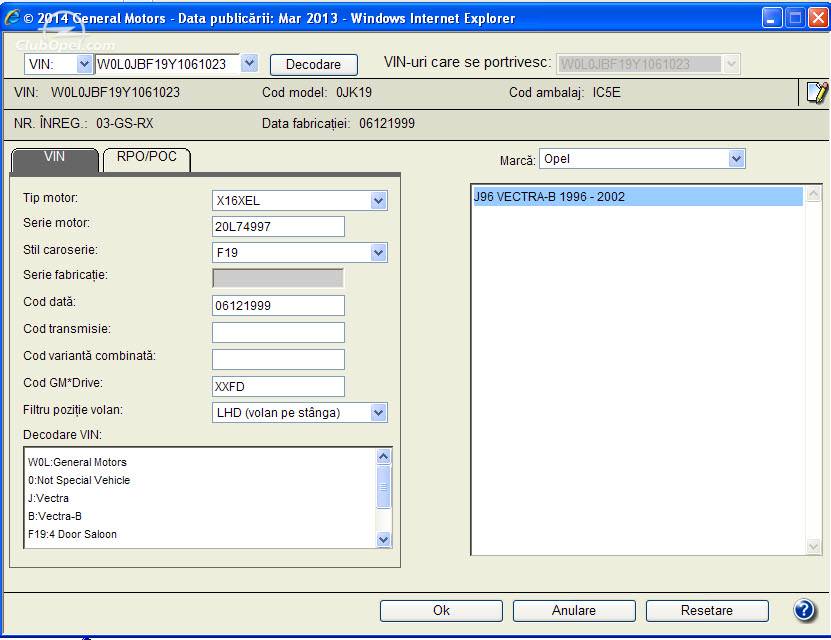Click the Cod GM*Drive field XXFD
Viewport: 831px width, 640px height.
point(278,386)
